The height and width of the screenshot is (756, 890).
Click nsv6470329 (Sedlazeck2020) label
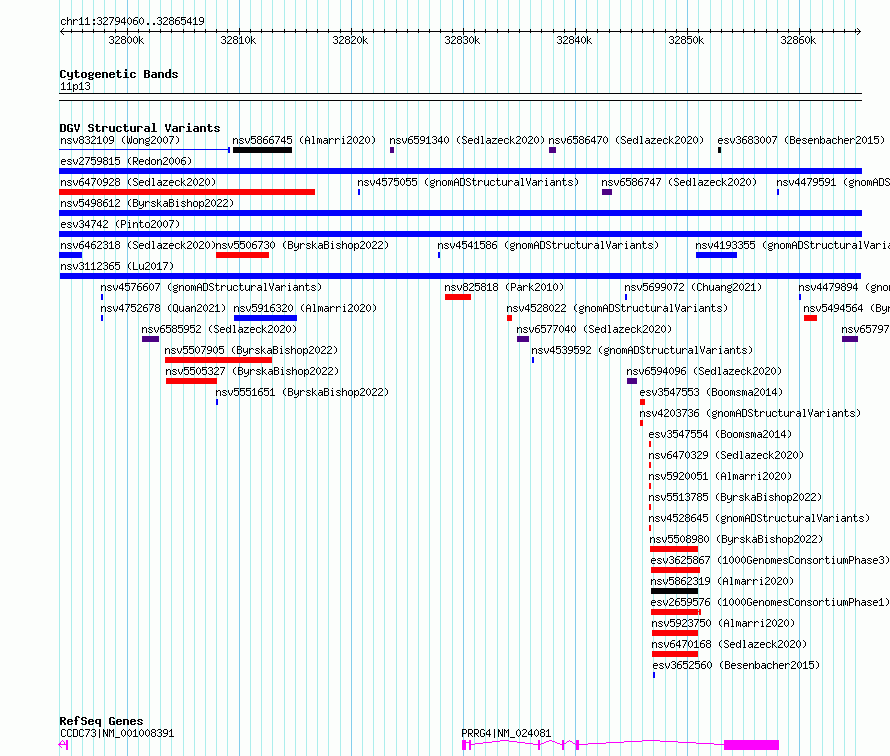726,455
